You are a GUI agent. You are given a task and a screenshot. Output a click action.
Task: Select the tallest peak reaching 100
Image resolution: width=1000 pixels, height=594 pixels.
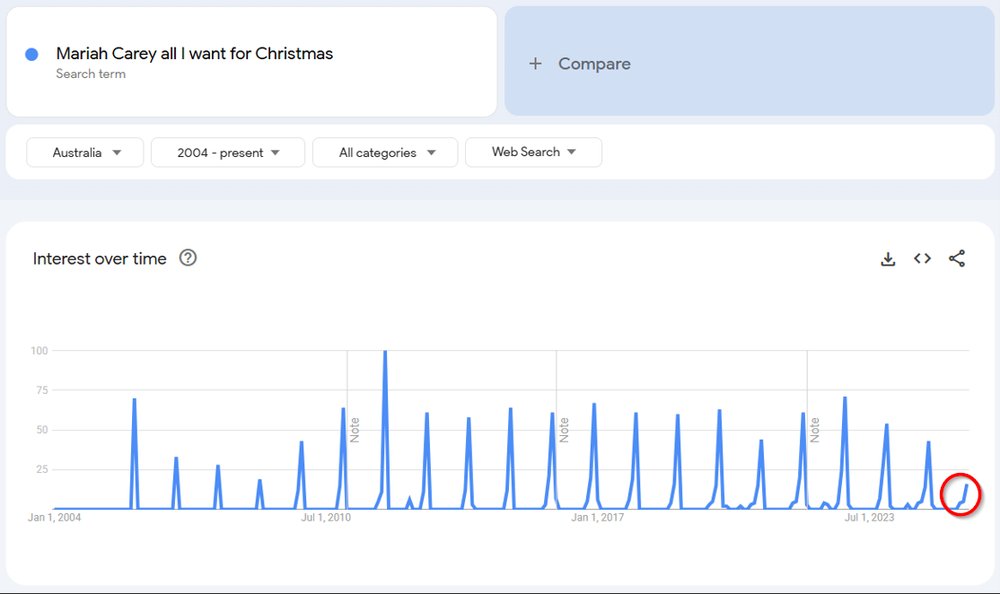(385, 352)
